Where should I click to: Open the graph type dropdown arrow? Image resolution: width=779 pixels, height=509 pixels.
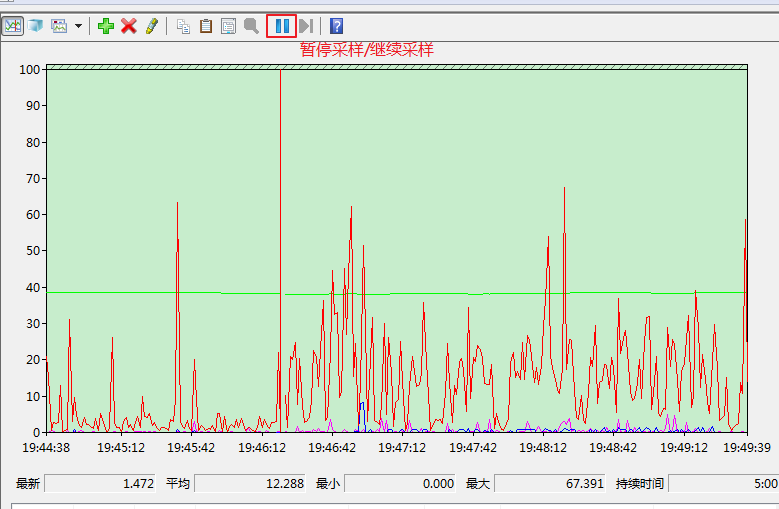[x=78, y=26]
